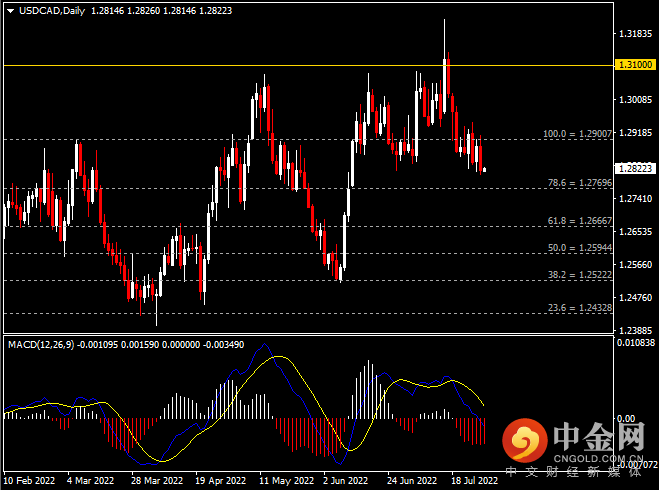Click the 19 Apr 2022 date label
The height and width of the screenshot is (490, 659).
pos(221,480)
